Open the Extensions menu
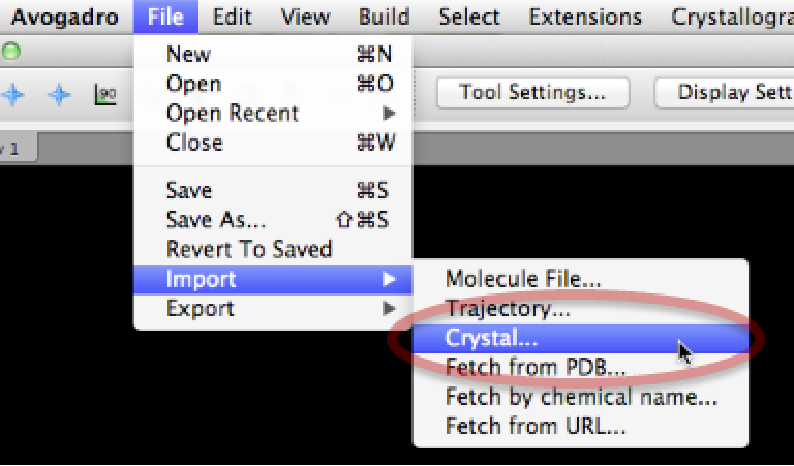 585,17
